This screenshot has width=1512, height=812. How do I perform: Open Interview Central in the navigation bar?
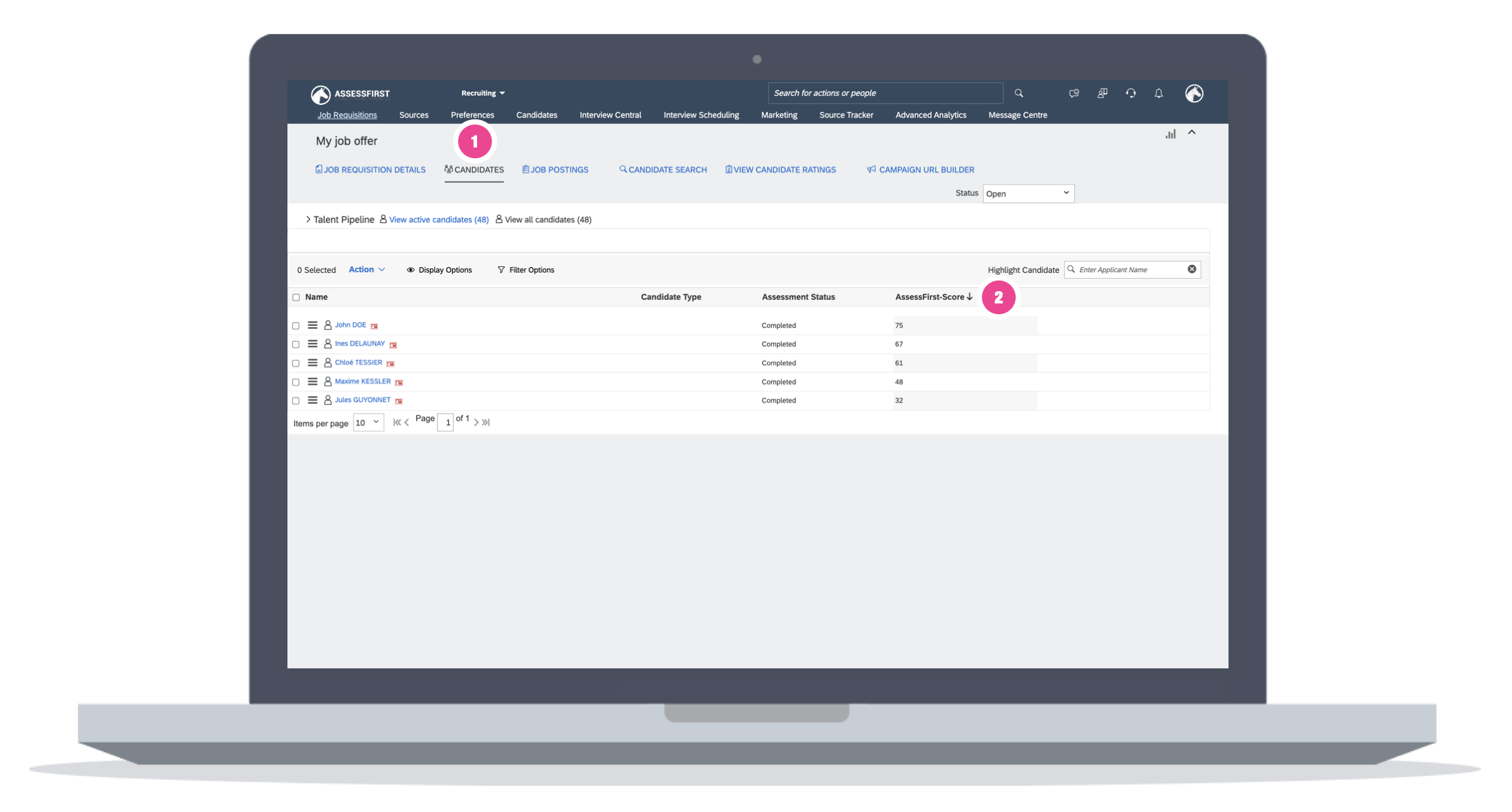(610, 115)
